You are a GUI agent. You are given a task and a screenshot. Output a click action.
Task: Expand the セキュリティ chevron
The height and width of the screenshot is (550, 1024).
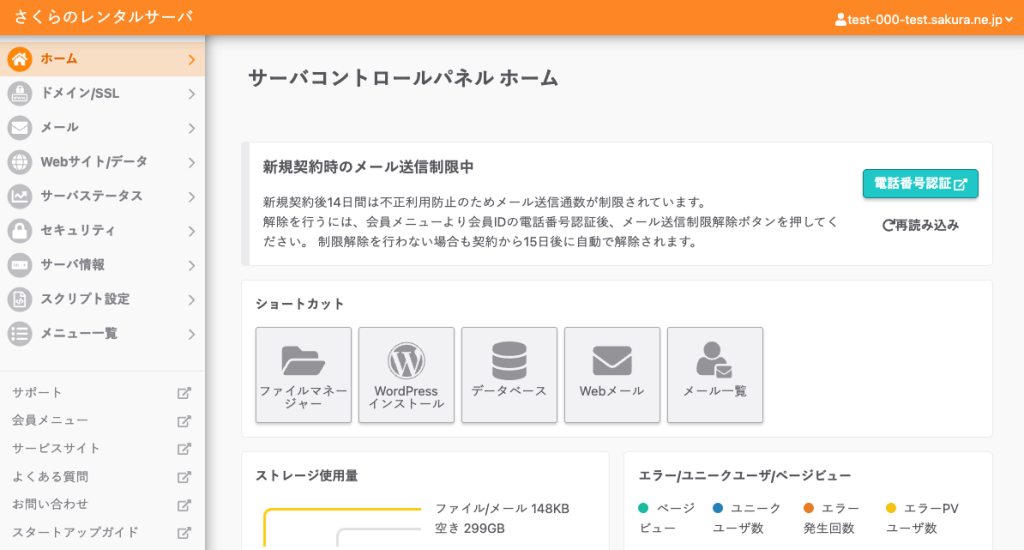pos(191,231)
